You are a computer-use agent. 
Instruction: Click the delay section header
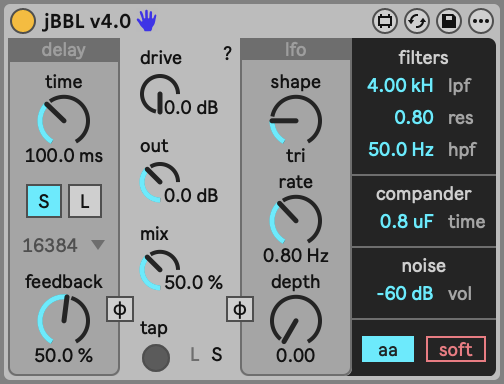pos(64,50)
